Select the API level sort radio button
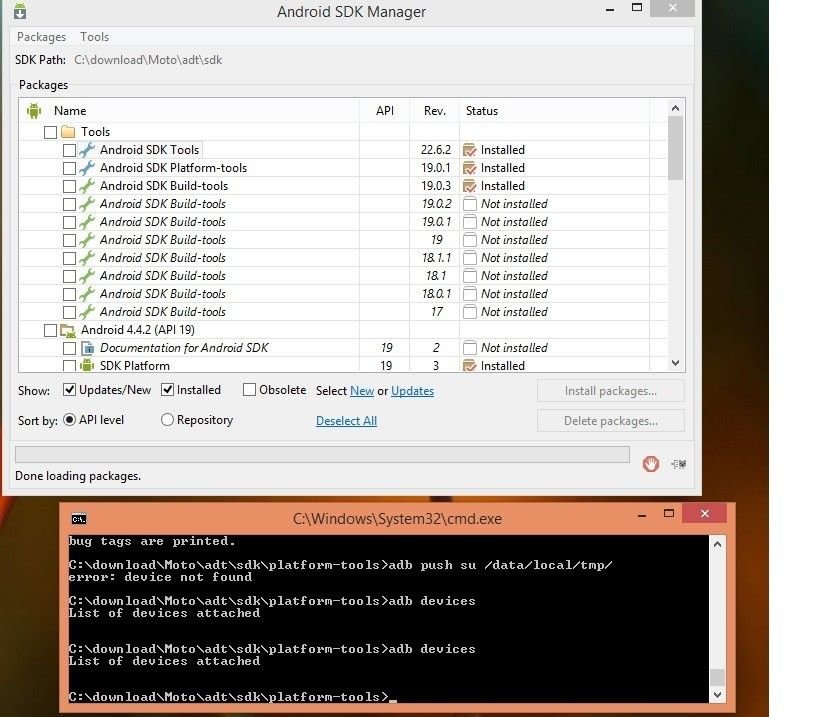The width and height of the screenshot is (819, 717). click(x=69, y=420)
